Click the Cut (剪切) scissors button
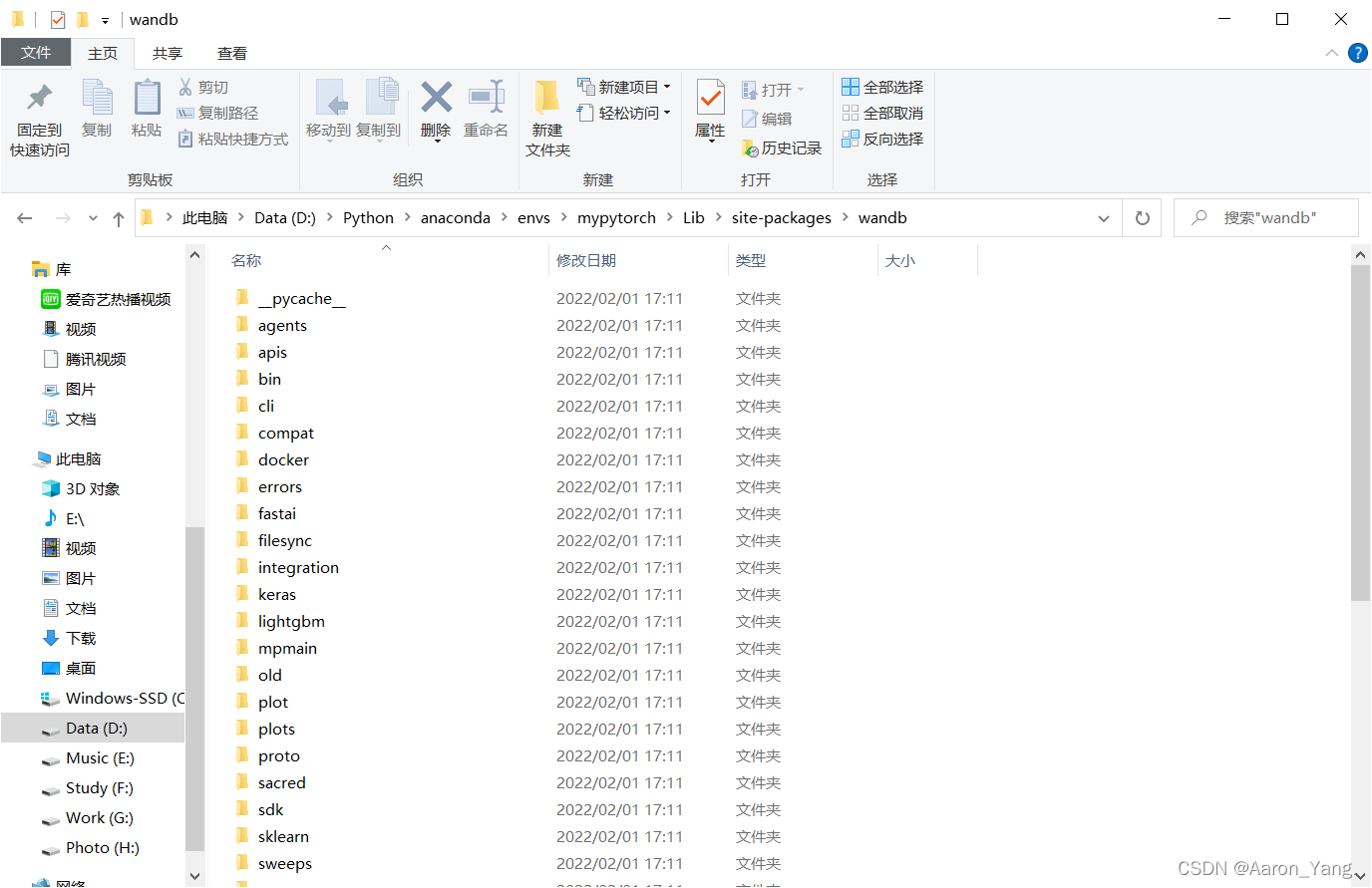This screenshot has height=888, width=1372. coord(203,88)
